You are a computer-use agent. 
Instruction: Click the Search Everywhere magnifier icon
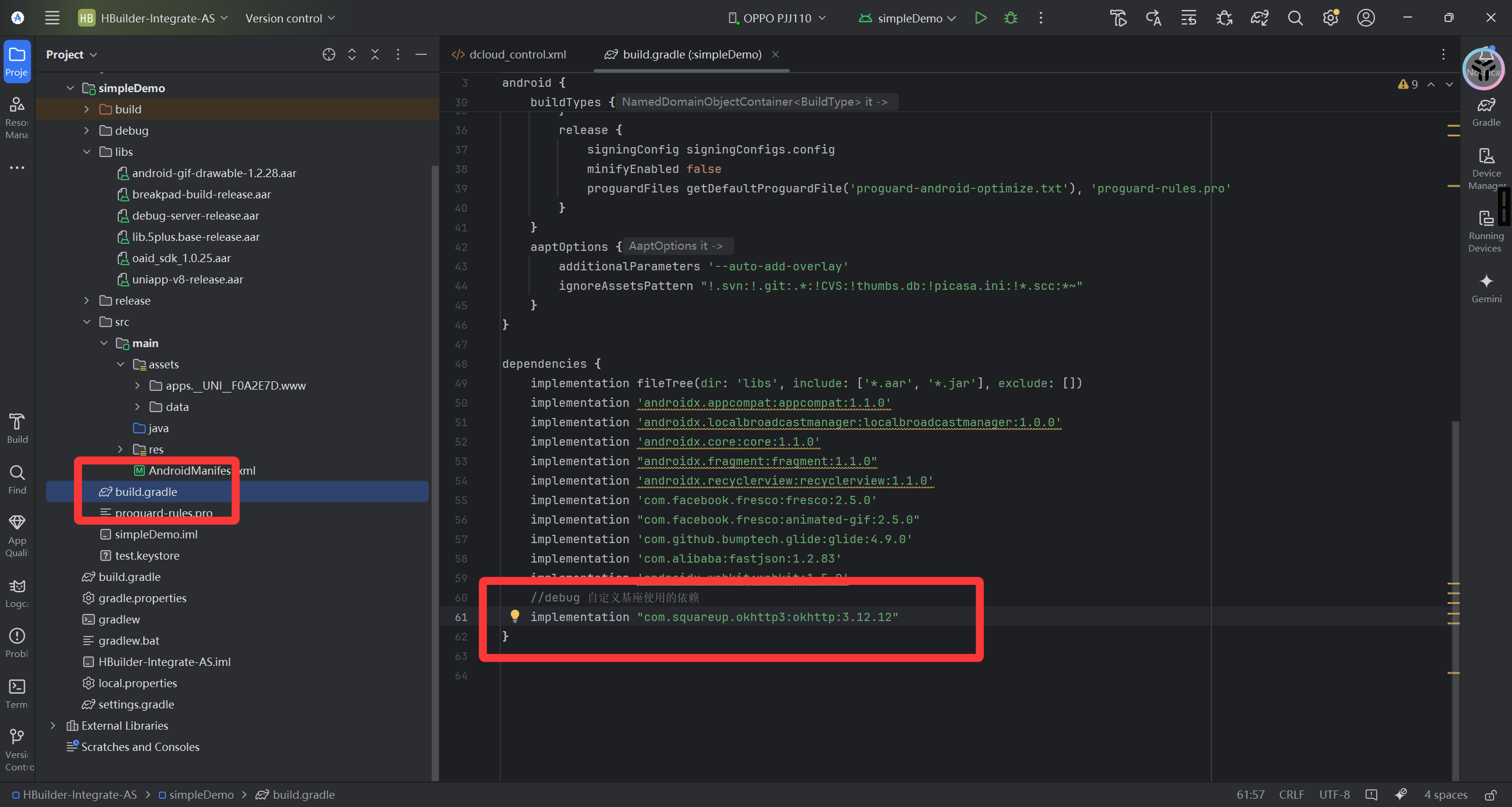[x=1295, y=18]
